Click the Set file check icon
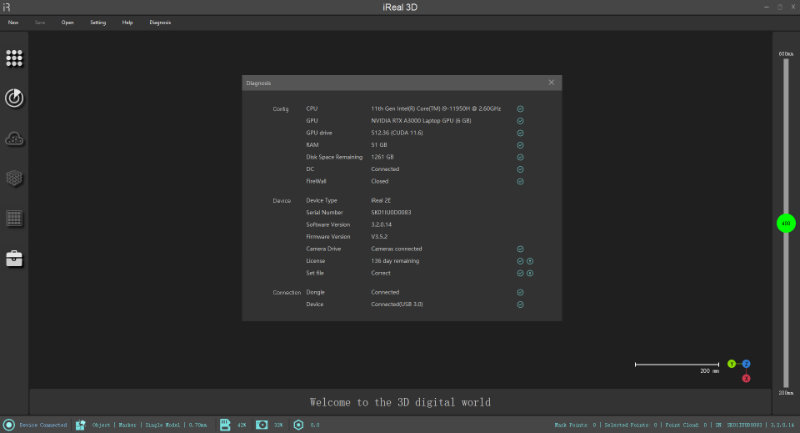This screenshot has width=800, height=433. [x=520, y=273]
